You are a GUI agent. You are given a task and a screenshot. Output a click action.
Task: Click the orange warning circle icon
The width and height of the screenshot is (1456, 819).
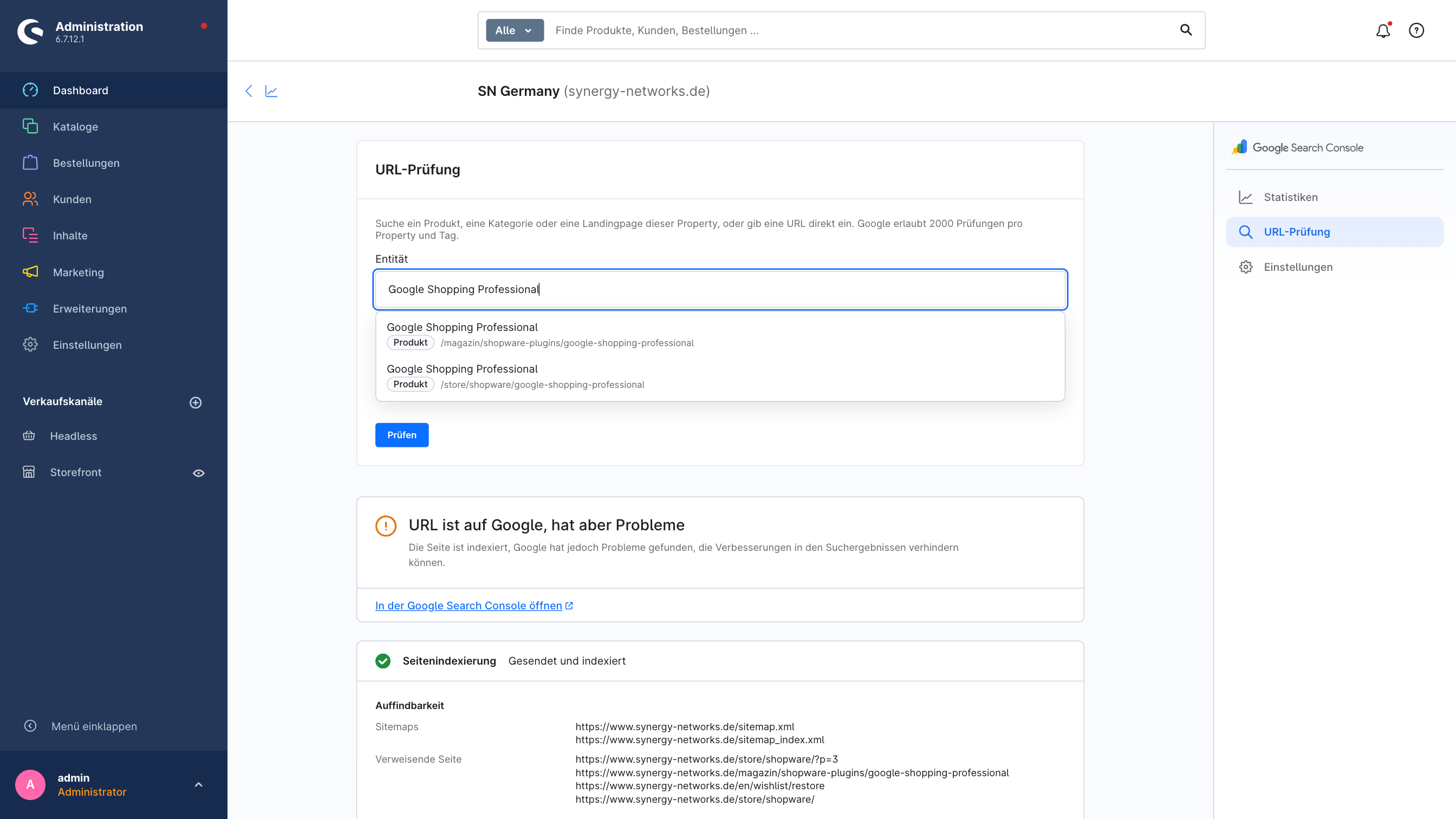pos(386,525)
